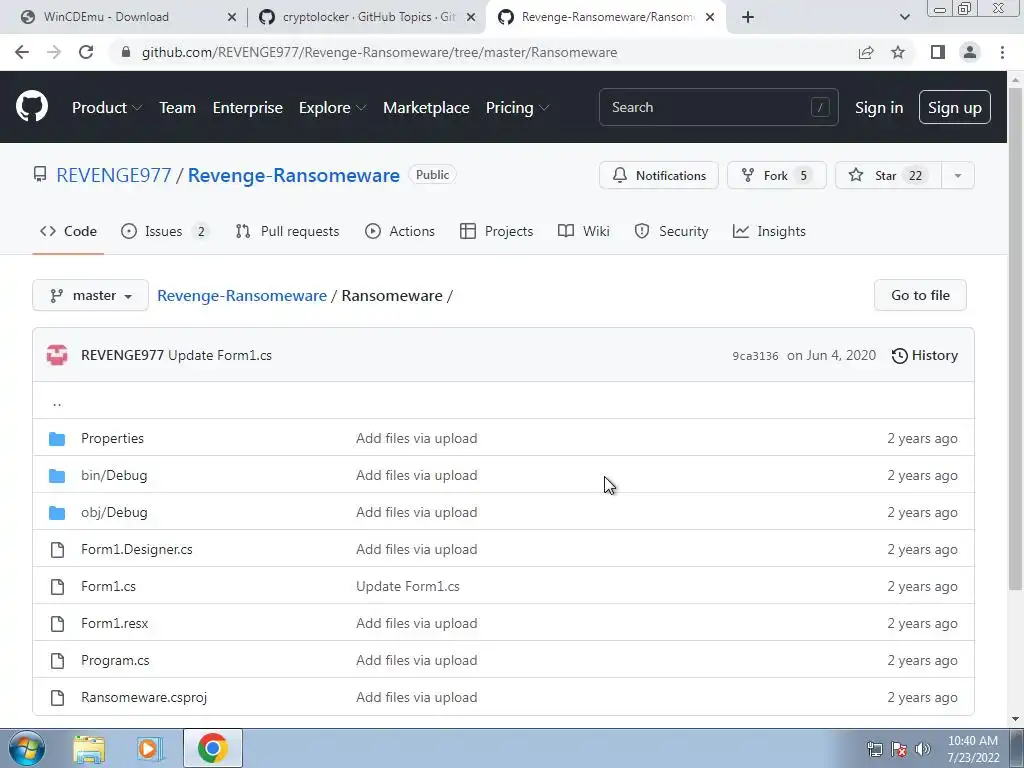Star the repository with the Star button
This screenshot has width=1024, height=768.
(x=888, y=175)
